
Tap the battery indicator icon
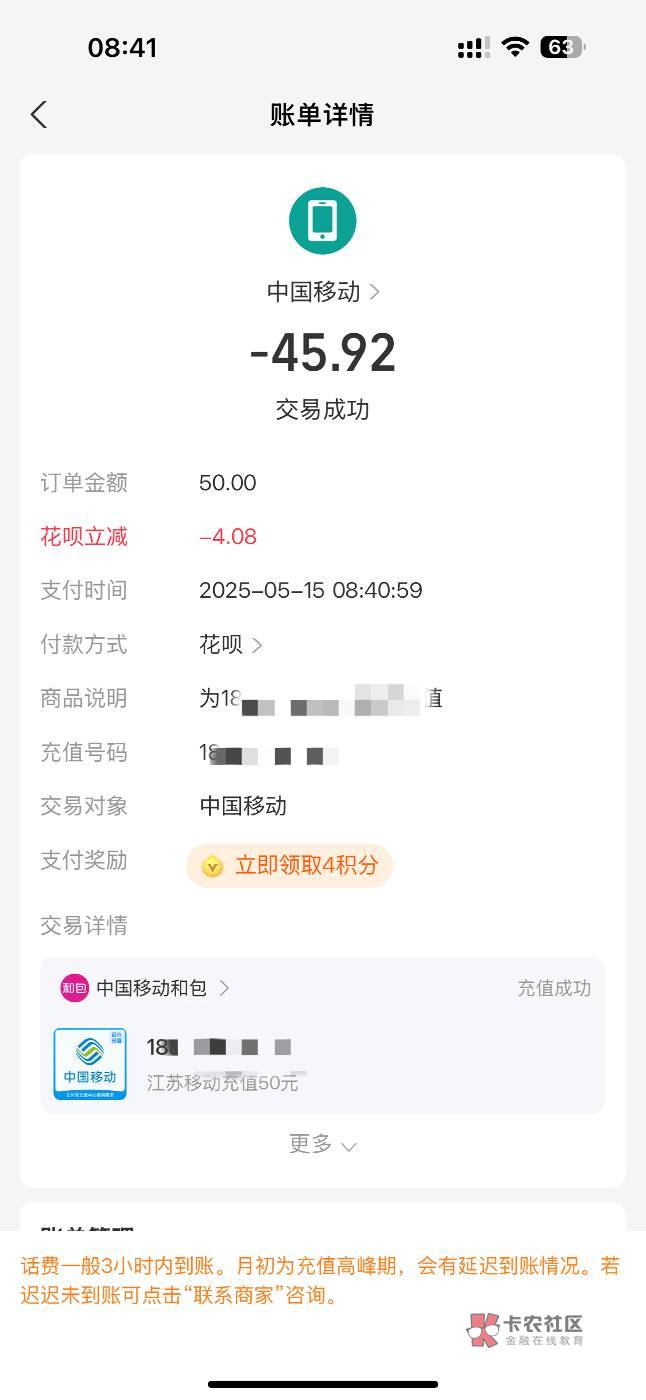coord(563,47)
